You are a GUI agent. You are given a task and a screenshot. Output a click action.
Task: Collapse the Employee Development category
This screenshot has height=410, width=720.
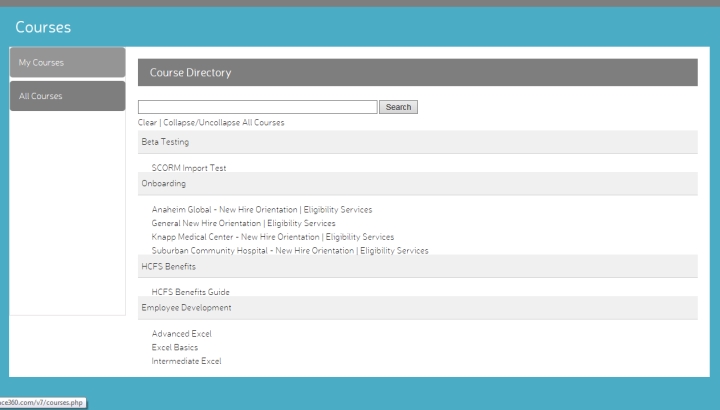186,307
